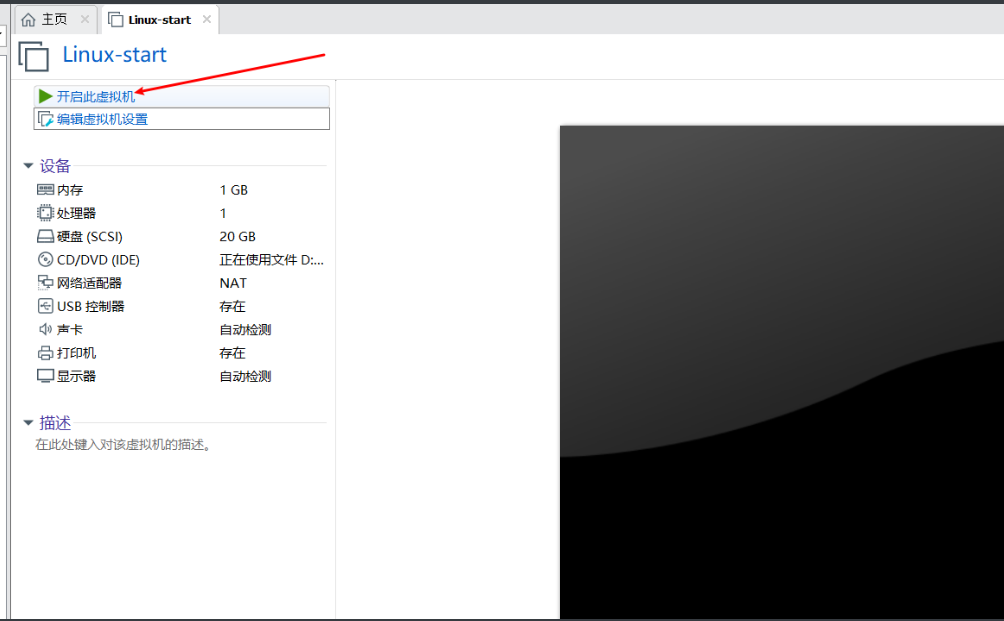Click 开启此虚拟机 to start the VM
The width and height of the screenshot is (1004, 621).
click(96, 97)
